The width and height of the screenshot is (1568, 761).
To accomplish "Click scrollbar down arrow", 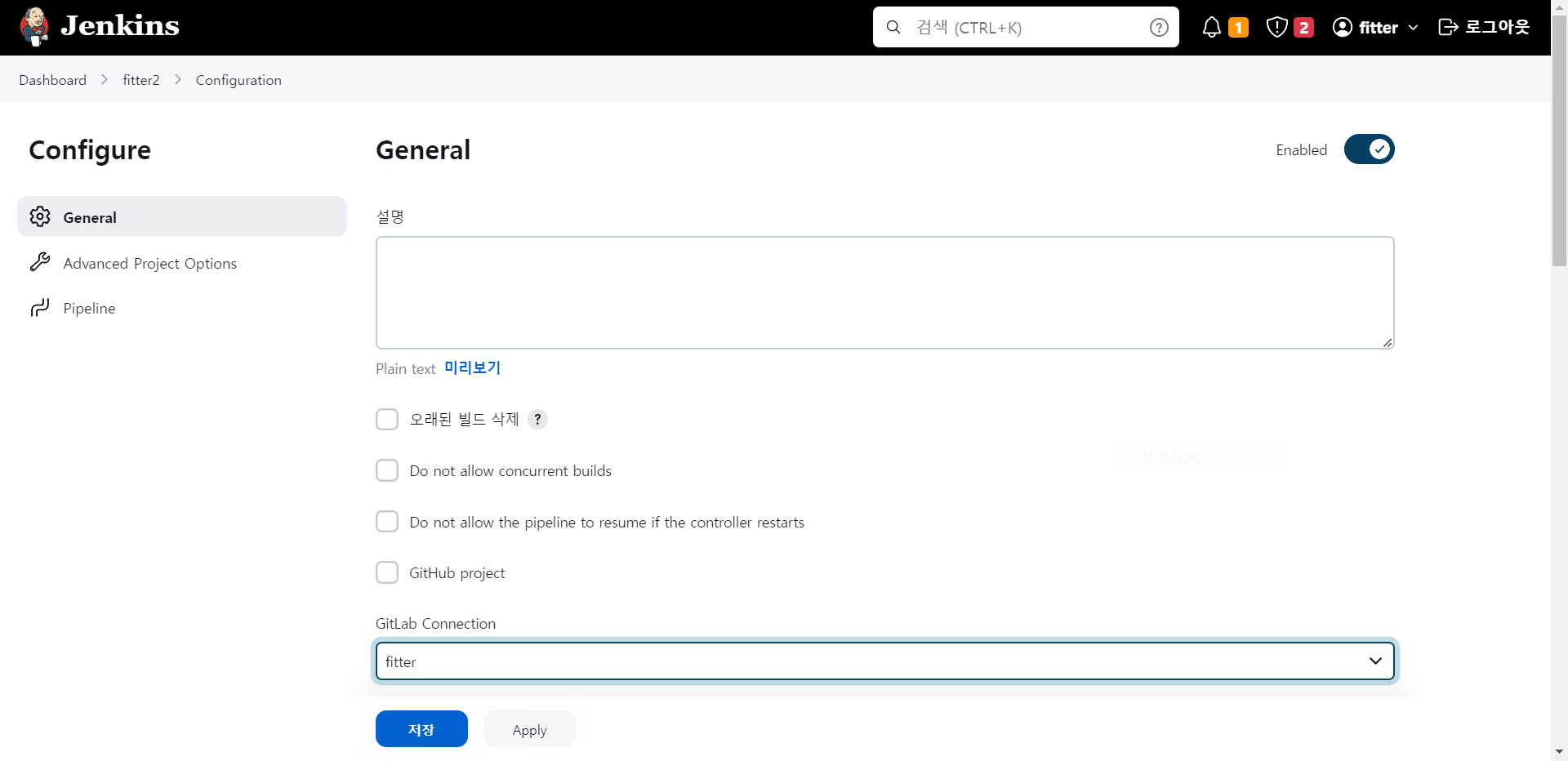I will pyautogui.click(x=1559, y=752).
